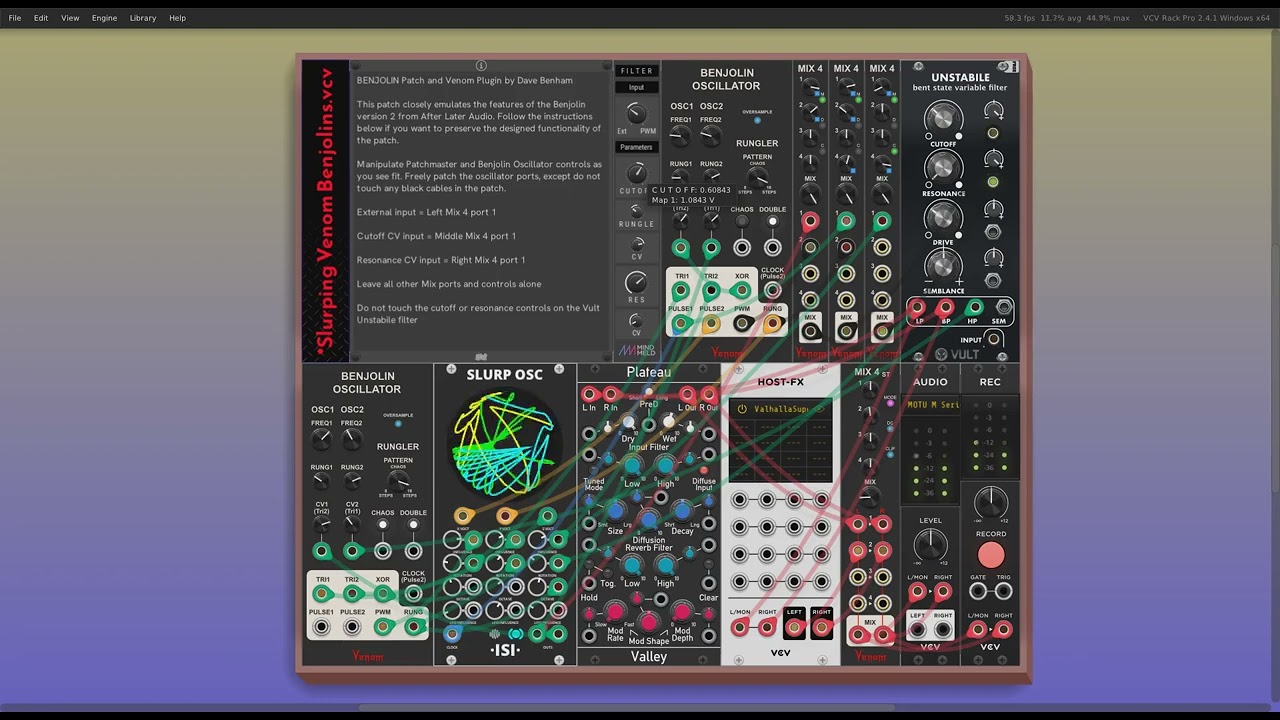
Task: Click PWM port on bottom-left Benjolin Oscillator
Action: [x=383, y=628]
